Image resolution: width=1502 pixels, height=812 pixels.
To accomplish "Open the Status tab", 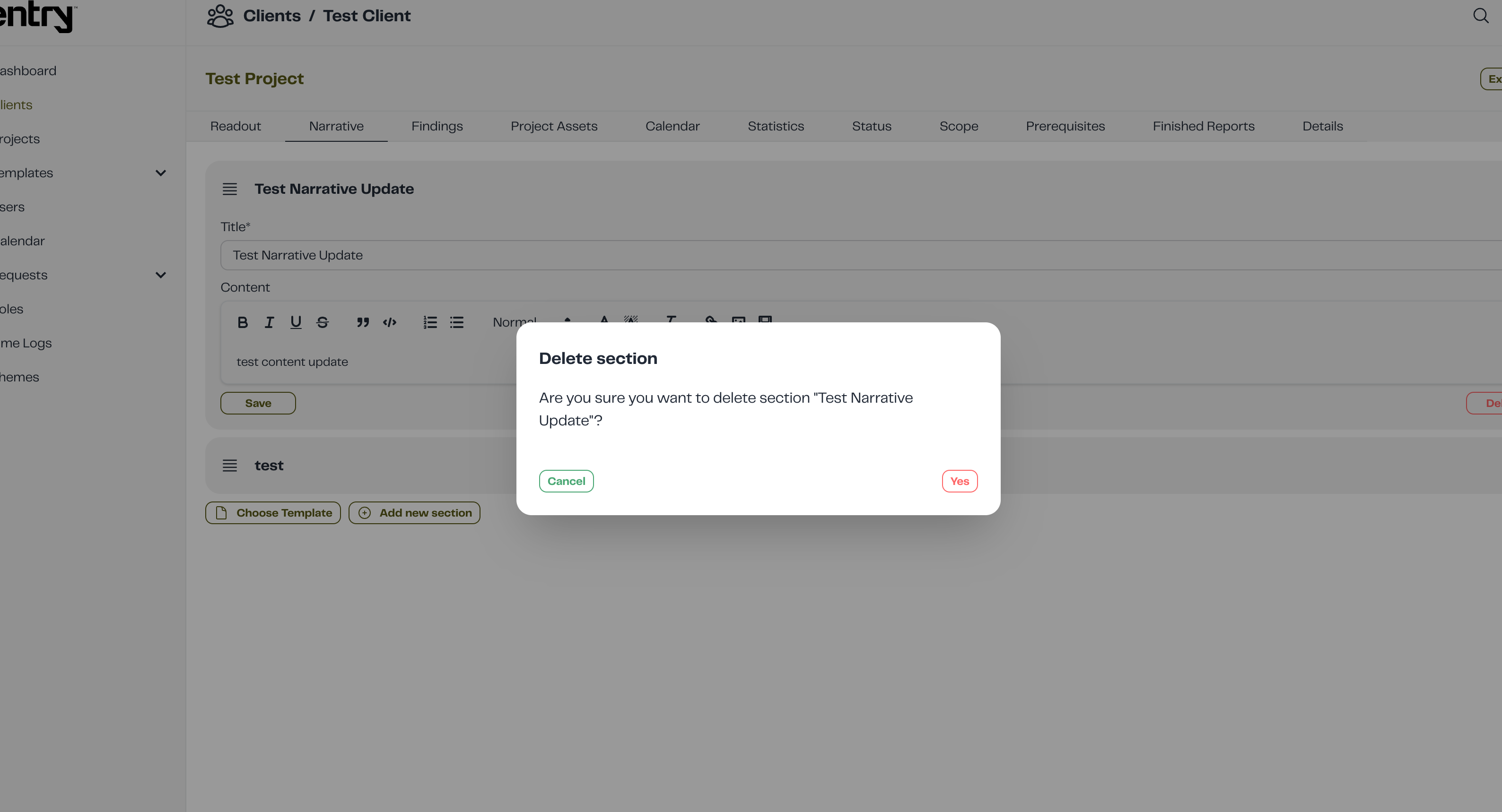I will pyautogui.click(x=872, y=126).
